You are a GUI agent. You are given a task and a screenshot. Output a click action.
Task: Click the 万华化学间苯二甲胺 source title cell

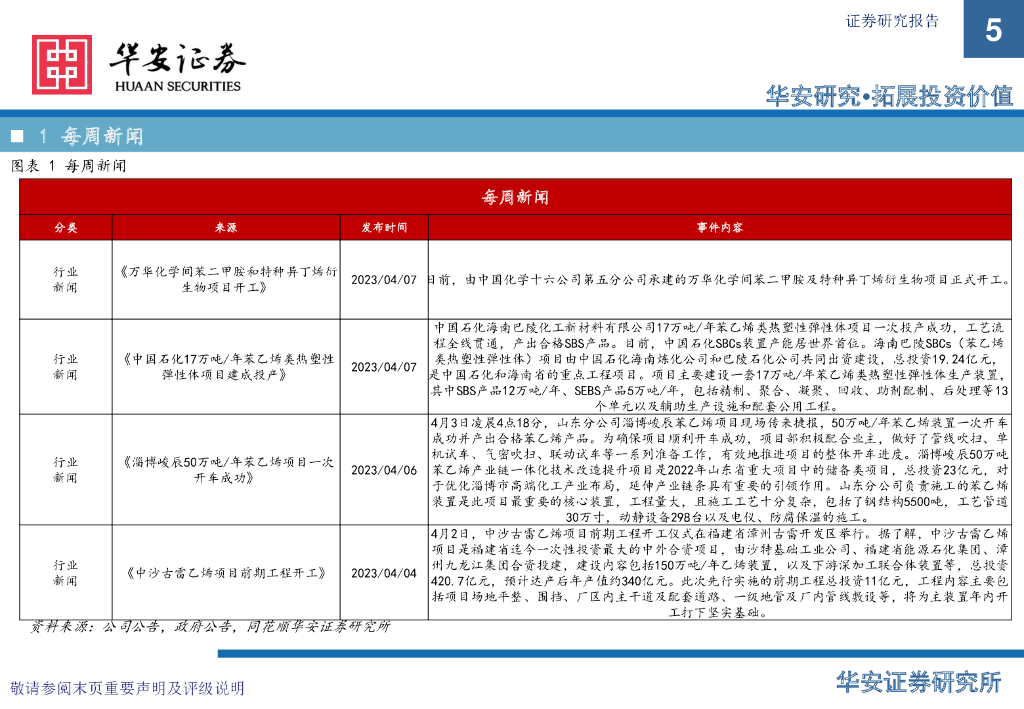(226, 279)
